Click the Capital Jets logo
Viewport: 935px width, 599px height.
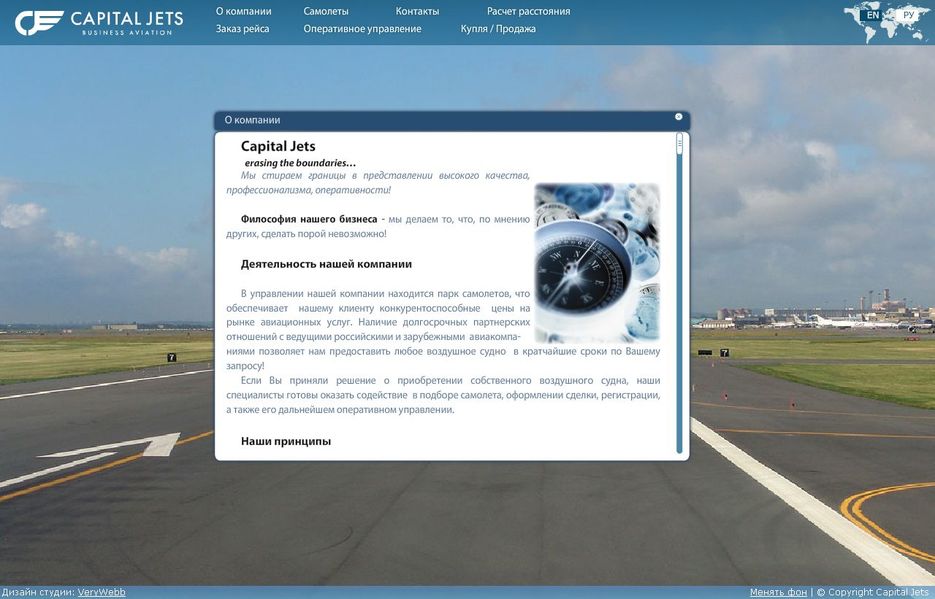coord(99,23)
